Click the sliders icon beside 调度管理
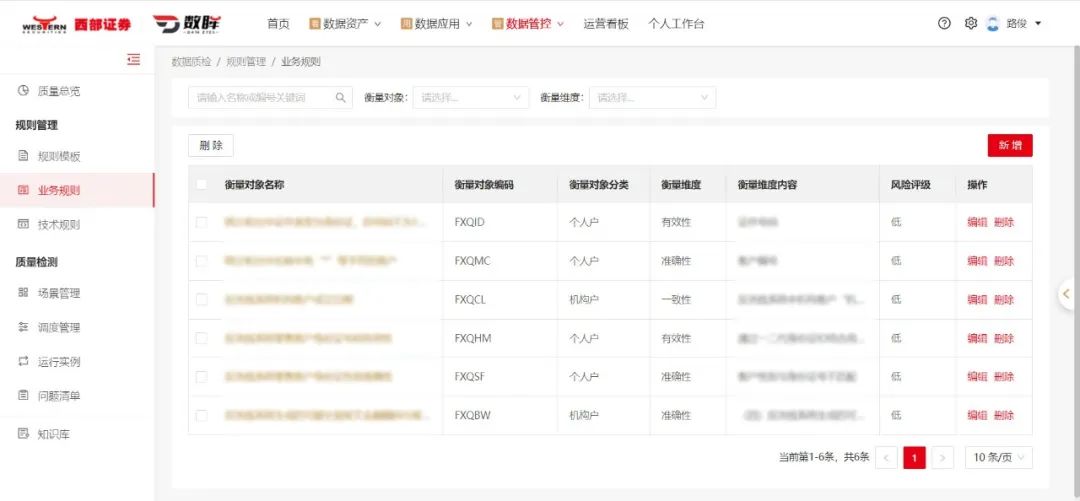The image size is (1080, 501). 23,327
